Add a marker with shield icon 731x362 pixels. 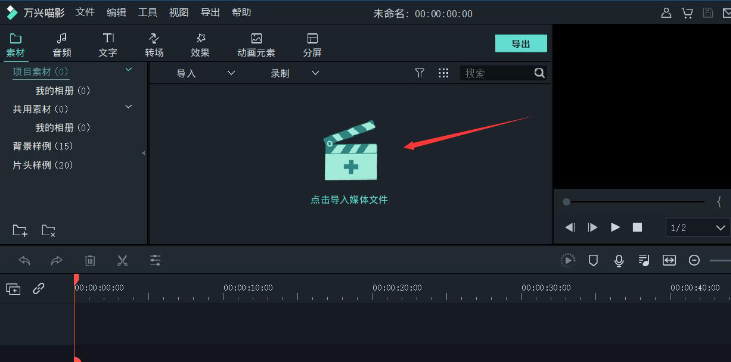pos(593,260)
